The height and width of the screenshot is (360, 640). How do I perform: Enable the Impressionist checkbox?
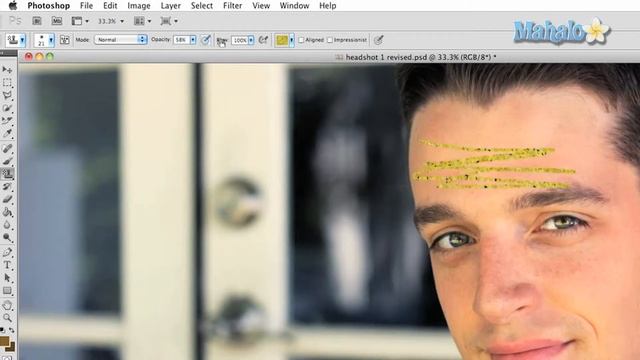(x=330, y=40)
